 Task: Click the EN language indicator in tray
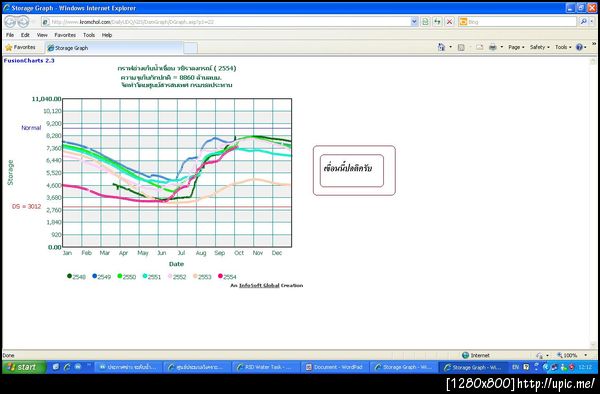515,367
